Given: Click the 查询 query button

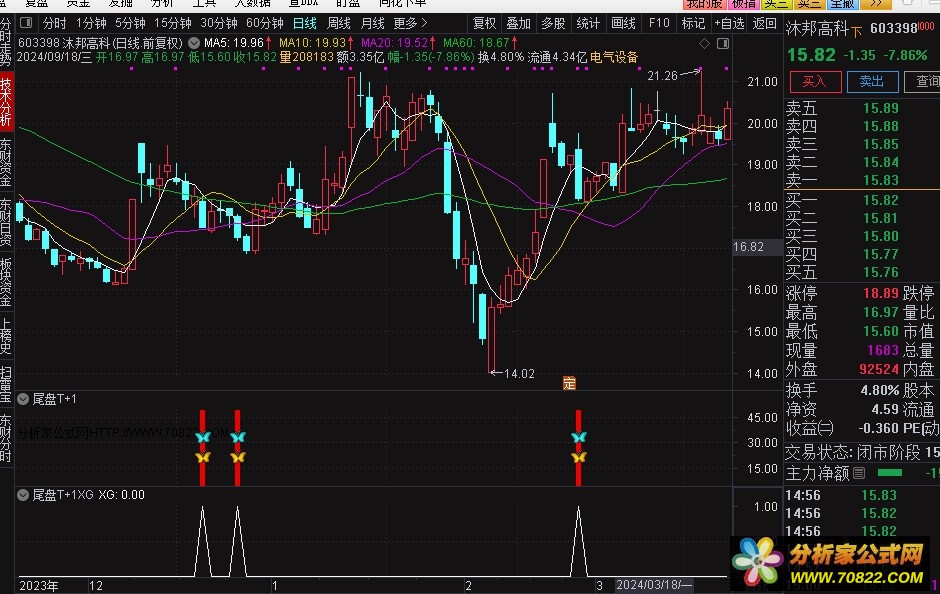Looking at the screenshot, I should tap(923, 81).
